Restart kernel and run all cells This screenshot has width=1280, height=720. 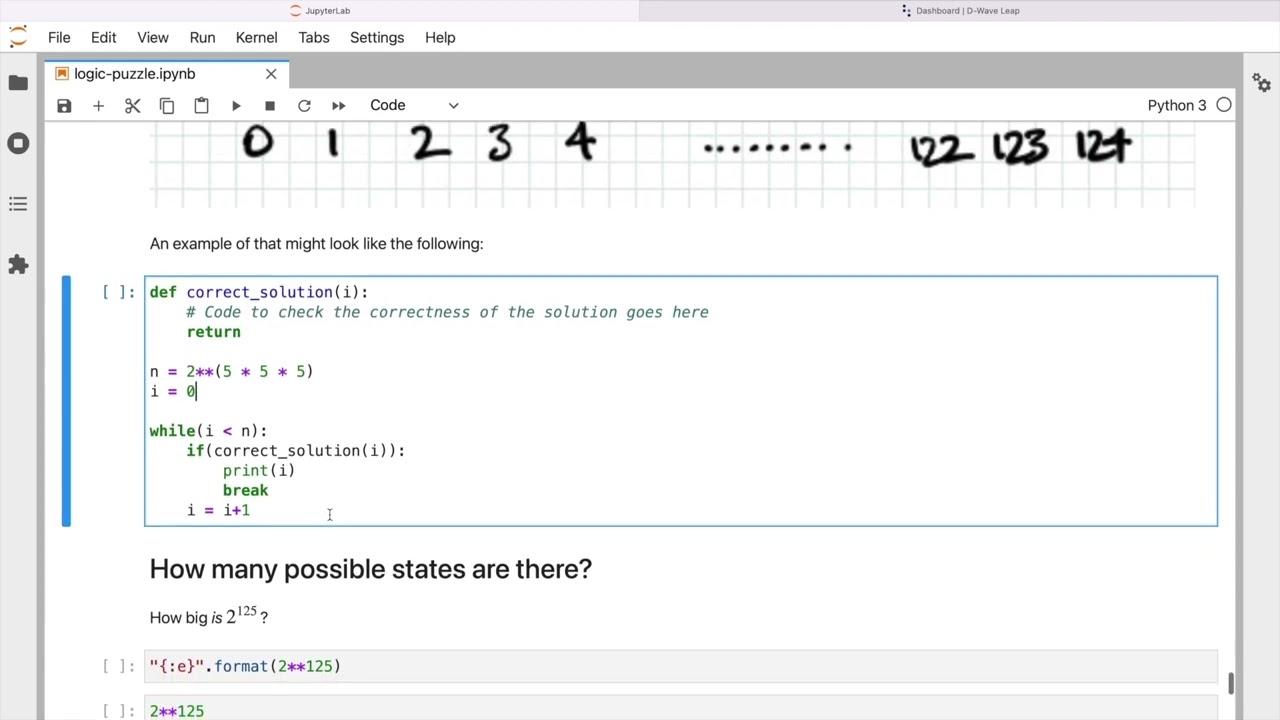coord(338,105)
